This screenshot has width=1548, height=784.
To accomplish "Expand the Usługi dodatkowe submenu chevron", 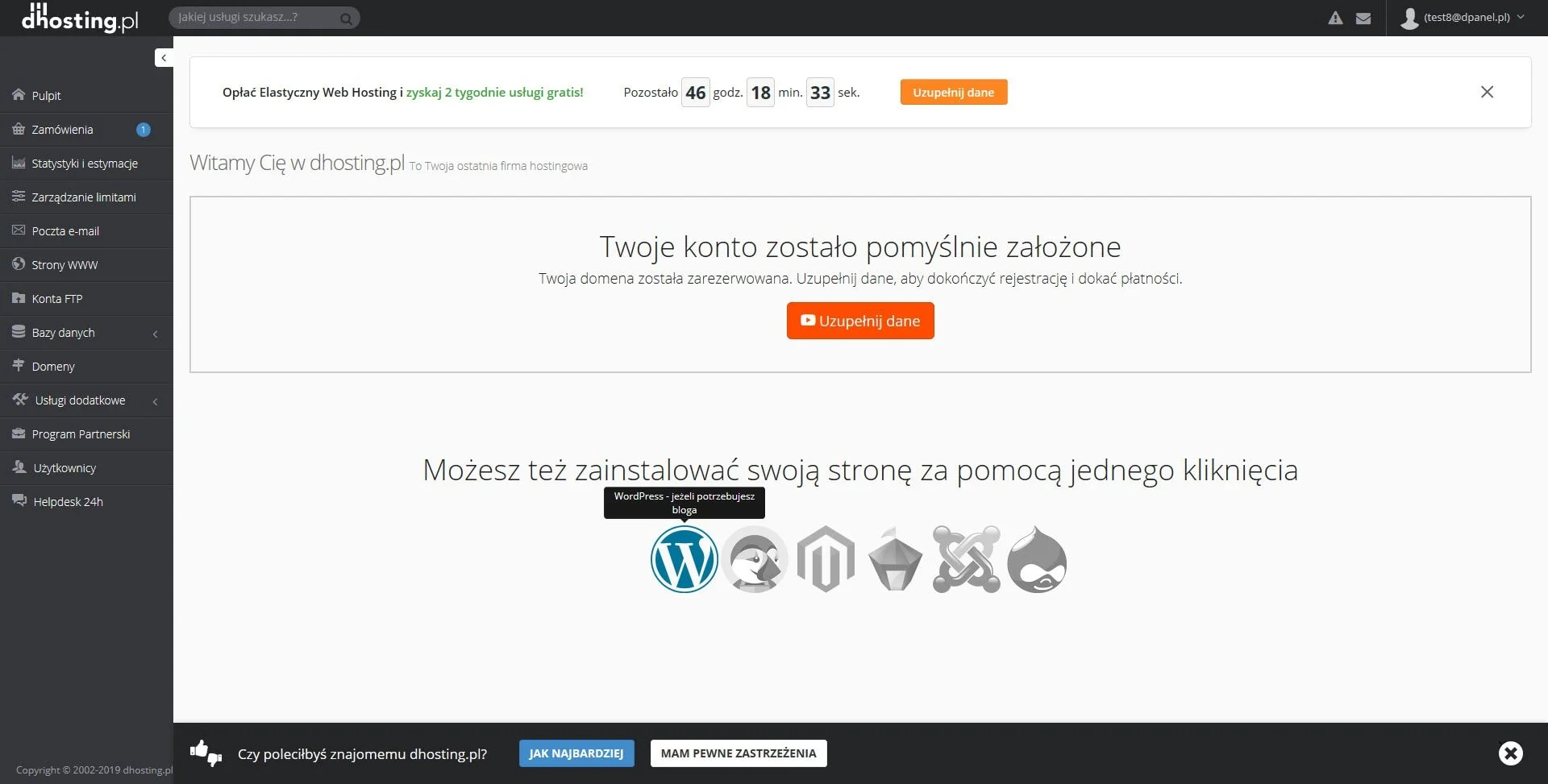I will pyautogui.click(x=155, y=401).
